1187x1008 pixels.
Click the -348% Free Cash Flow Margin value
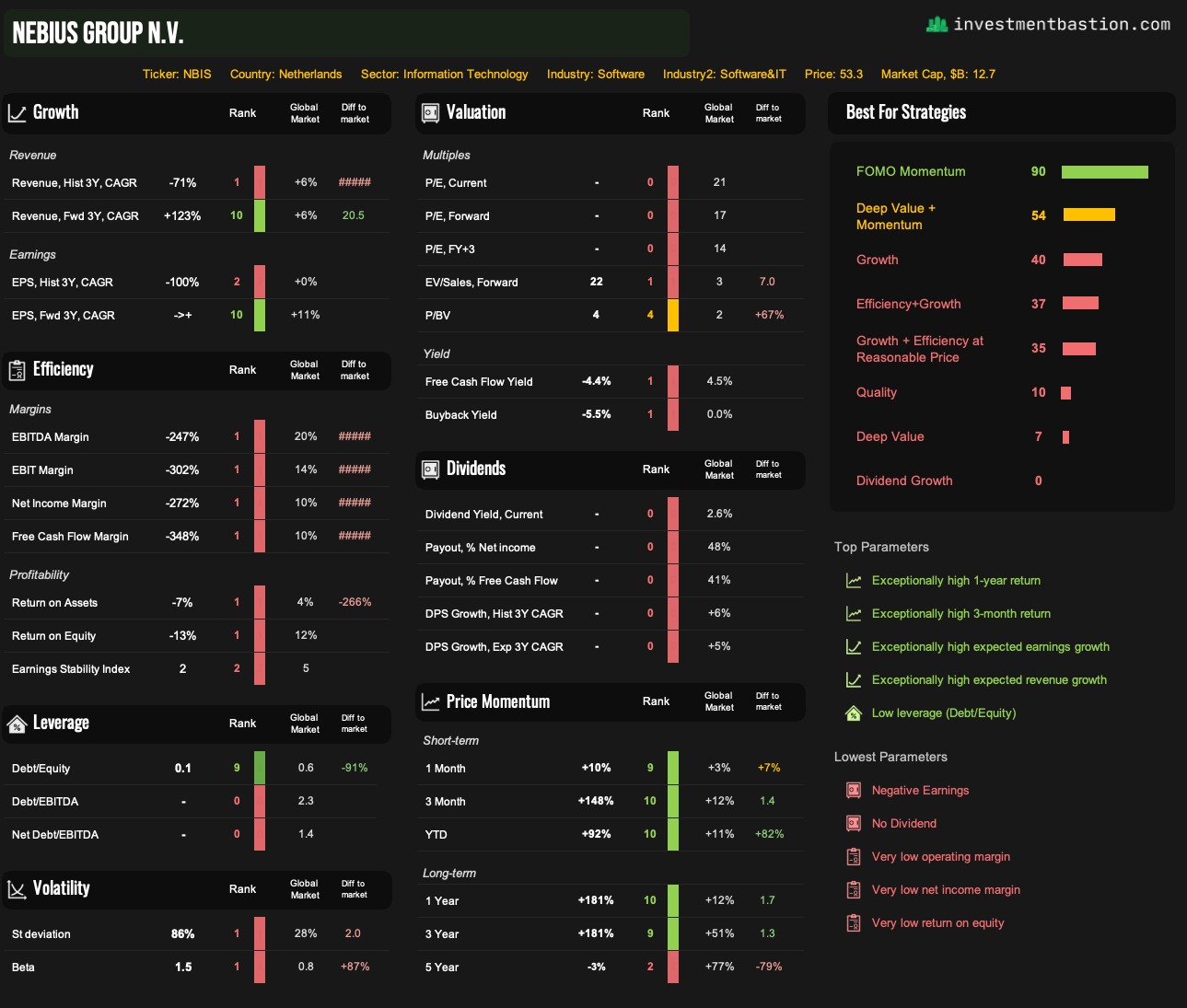pyautogui.click(x=182, y=537)
